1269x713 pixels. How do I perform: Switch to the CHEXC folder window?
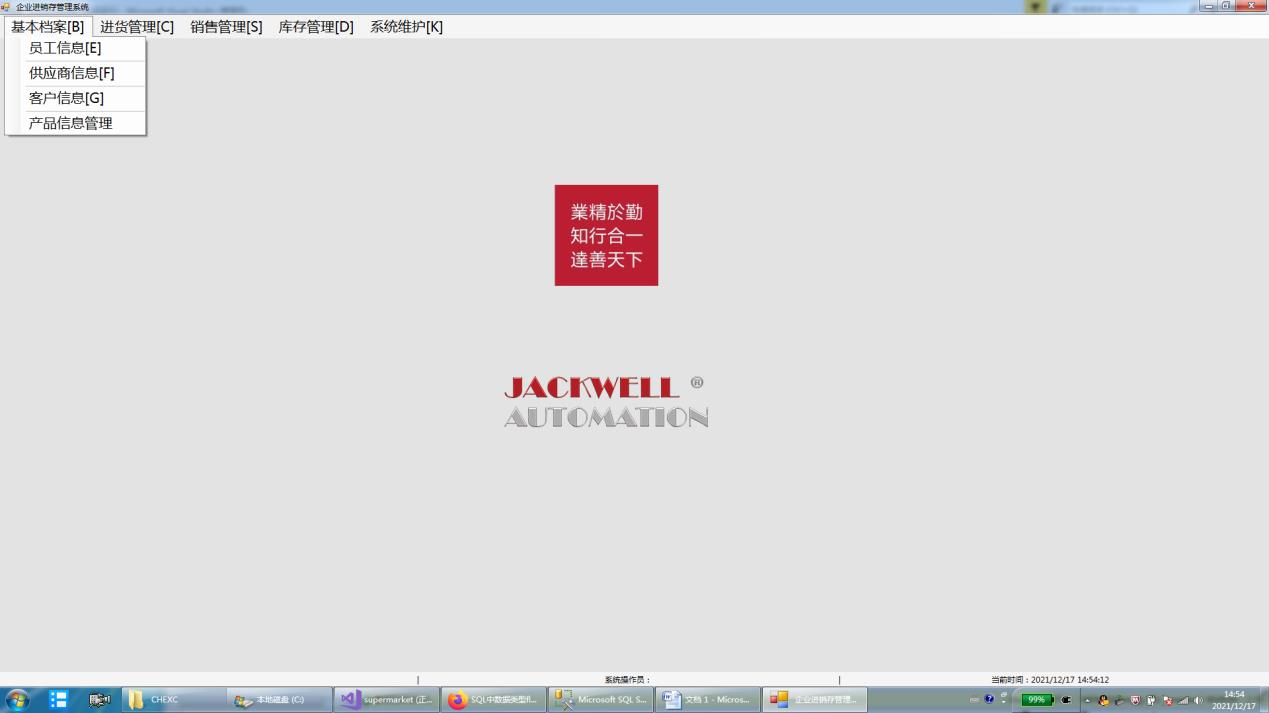coord(174,700)
